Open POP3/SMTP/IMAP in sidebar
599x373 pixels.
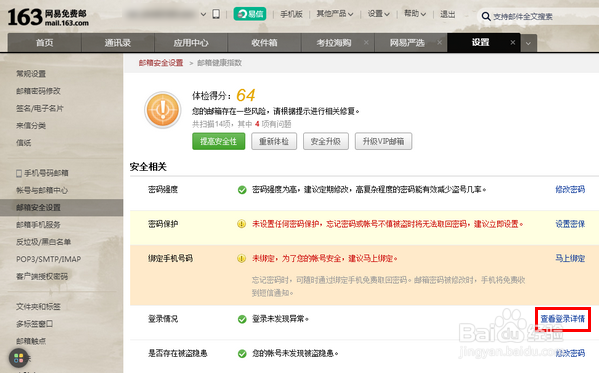48,259
